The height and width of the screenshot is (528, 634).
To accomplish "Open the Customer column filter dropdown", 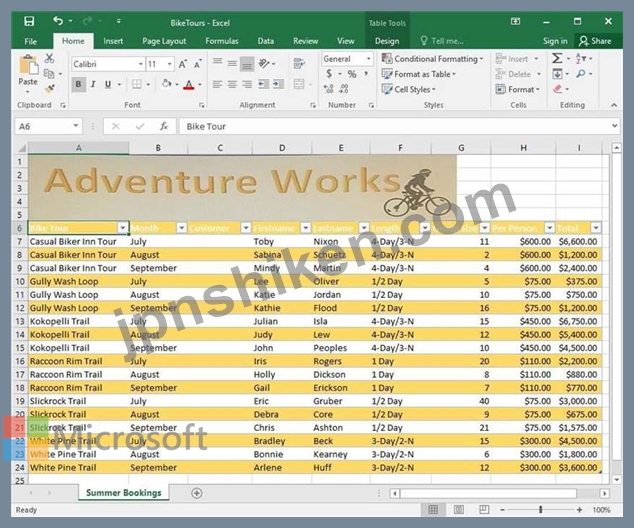I will 245,228.
